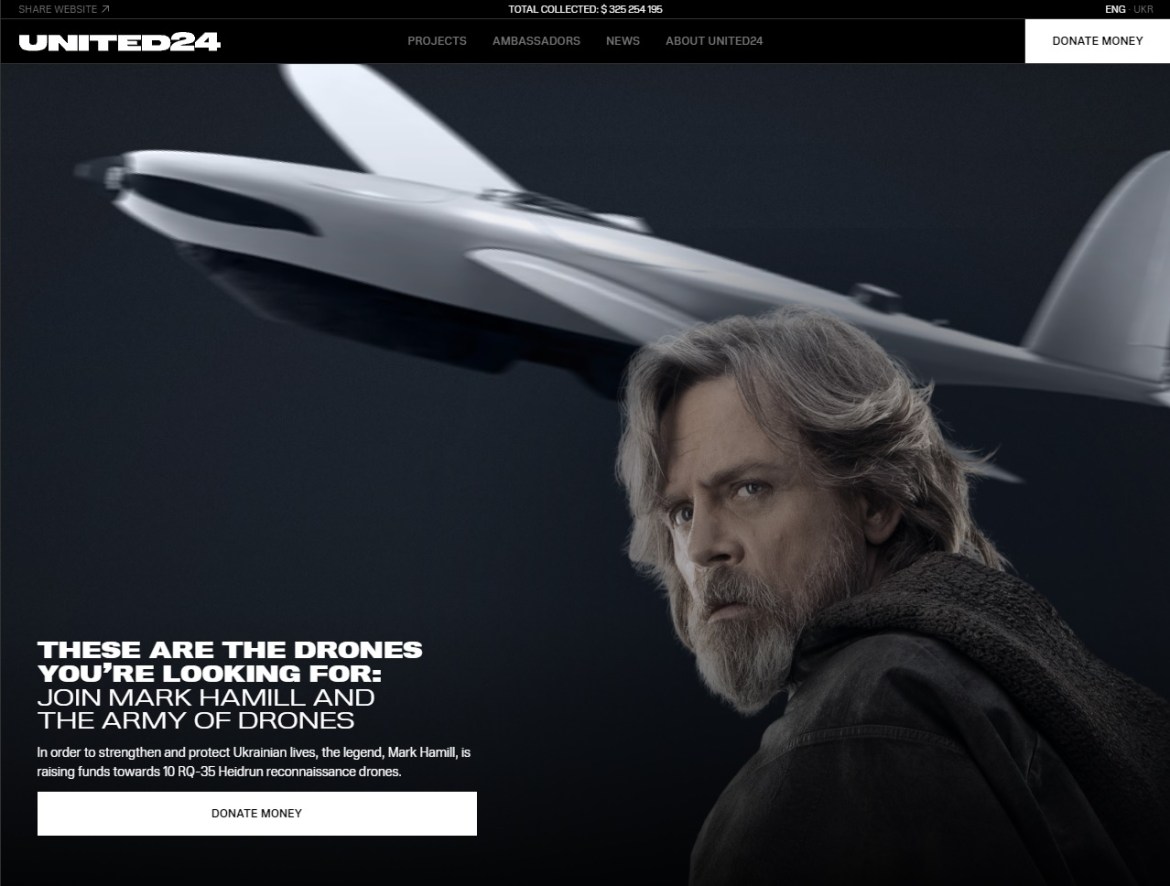
Task: Click the share arrow icon
Action: [x=105, y=9]
